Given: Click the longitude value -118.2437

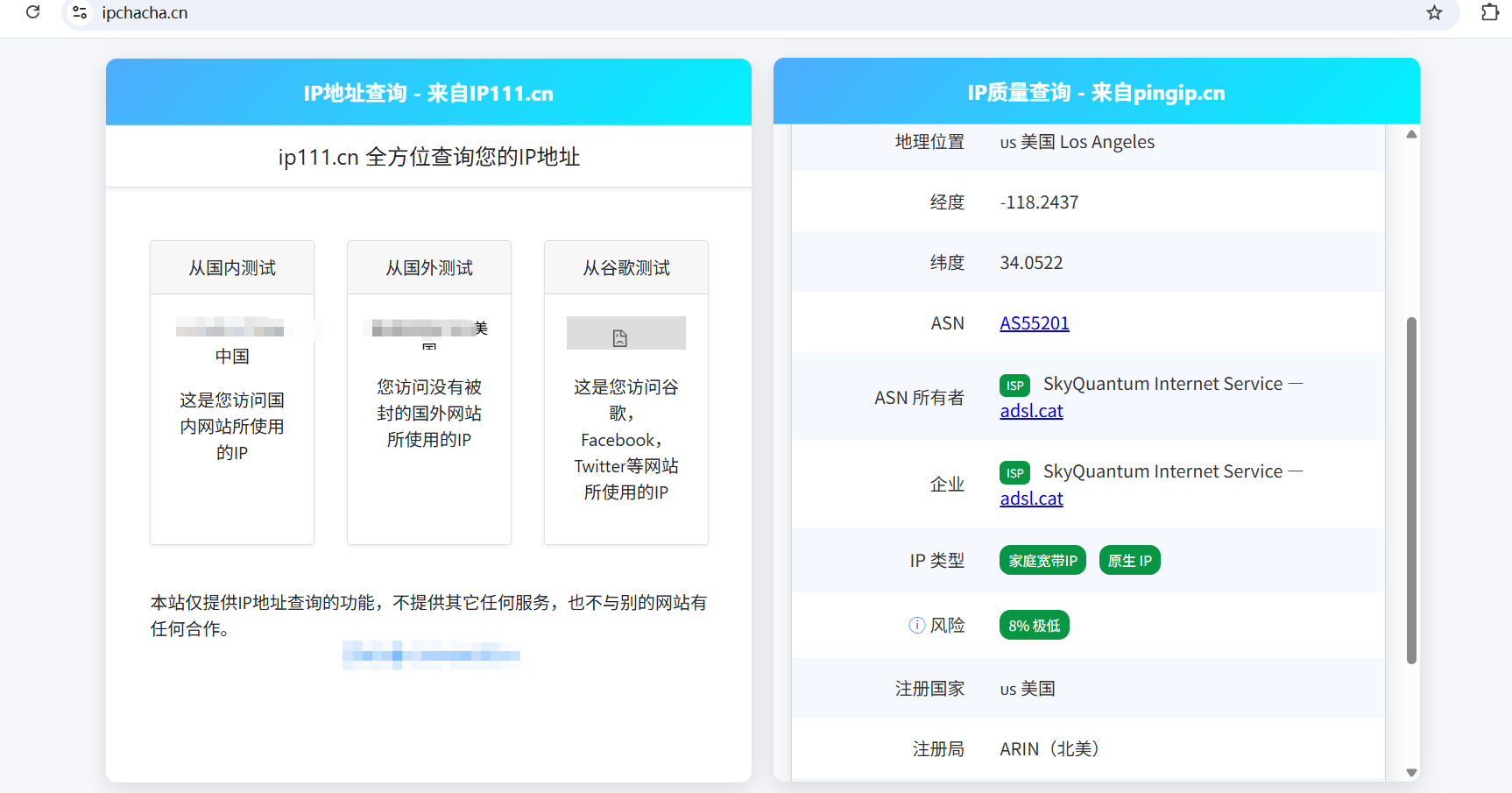Looking at the screenshot, I should click(1039, 202).
